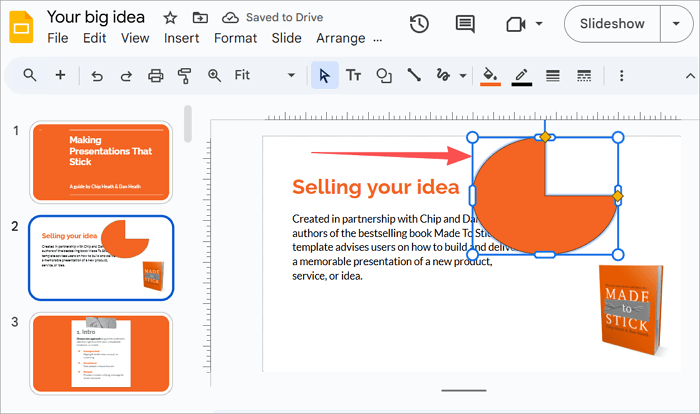700x414 pixels.
Task: Star the Your big idea presentation
Action: click(x=170, y=18)
